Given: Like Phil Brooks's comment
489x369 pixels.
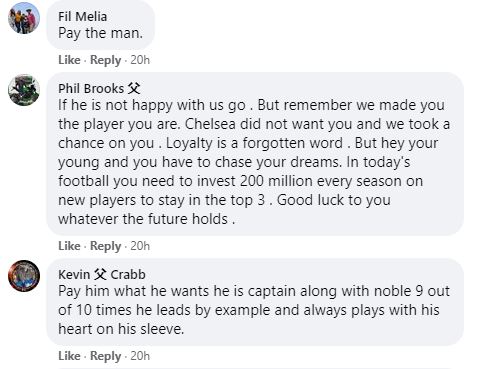Looking at the screenshot, I should click(x=69, y=246).
